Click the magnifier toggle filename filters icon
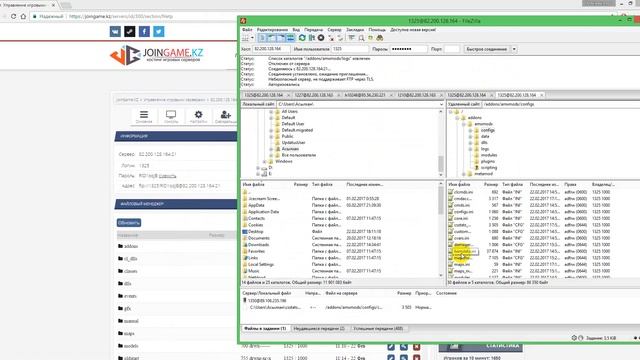This screenshot has height=360, width=640. point(361,38)
